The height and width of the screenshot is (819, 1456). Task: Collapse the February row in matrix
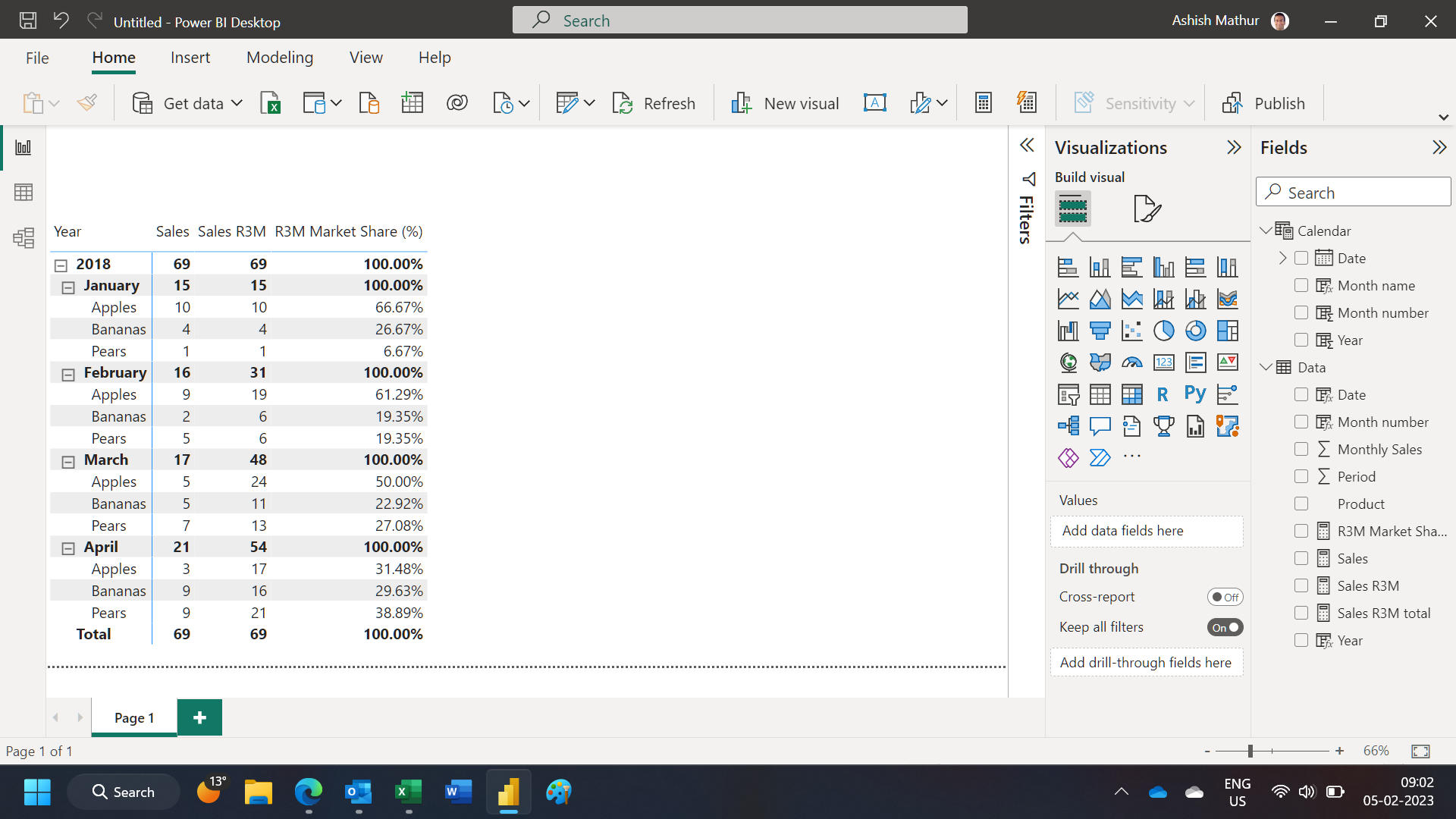tap(68, 375)
